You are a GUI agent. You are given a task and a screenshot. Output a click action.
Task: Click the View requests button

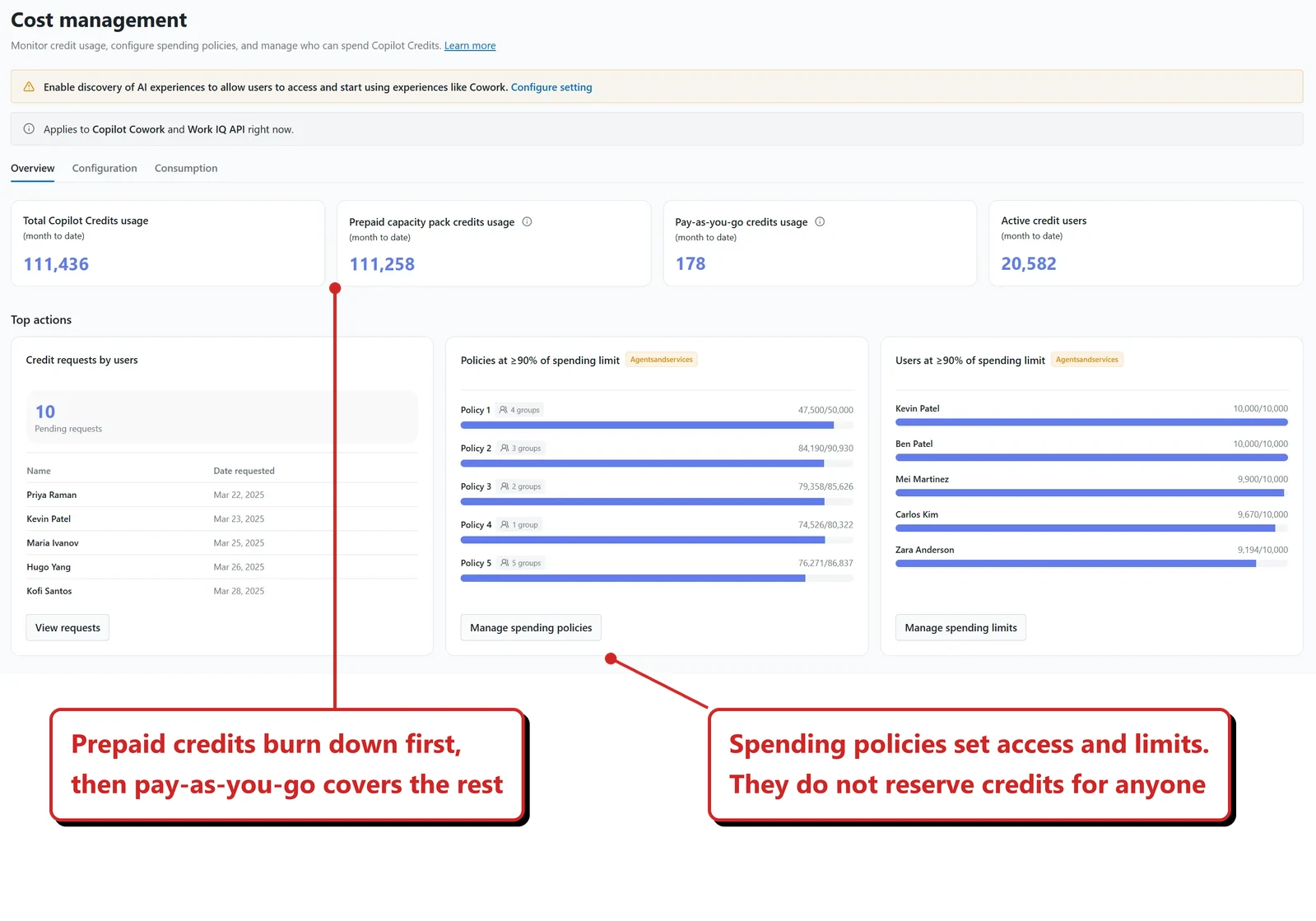[67, 627]
